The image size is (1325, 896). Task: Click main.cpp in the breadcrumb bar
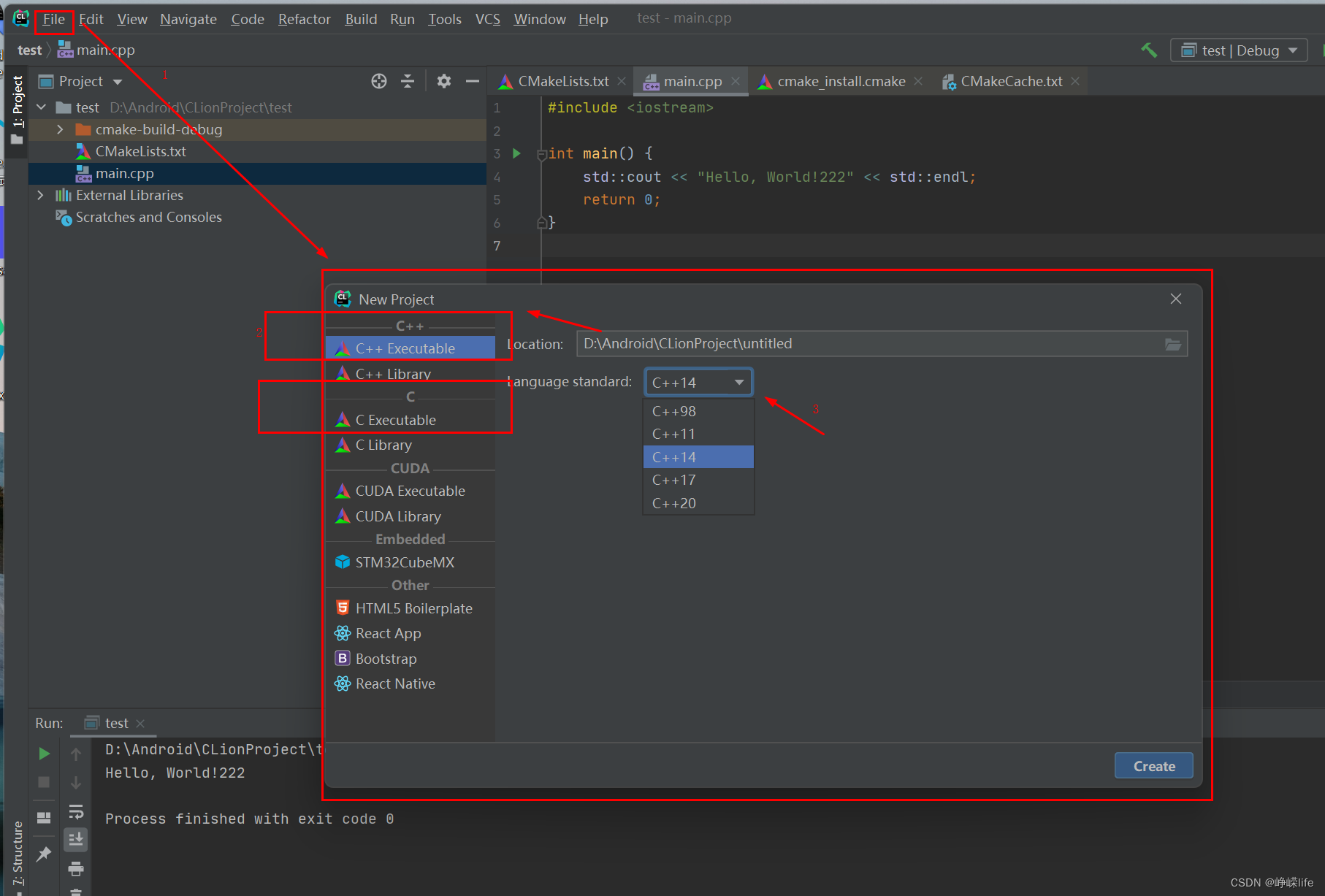pos(96,50)
